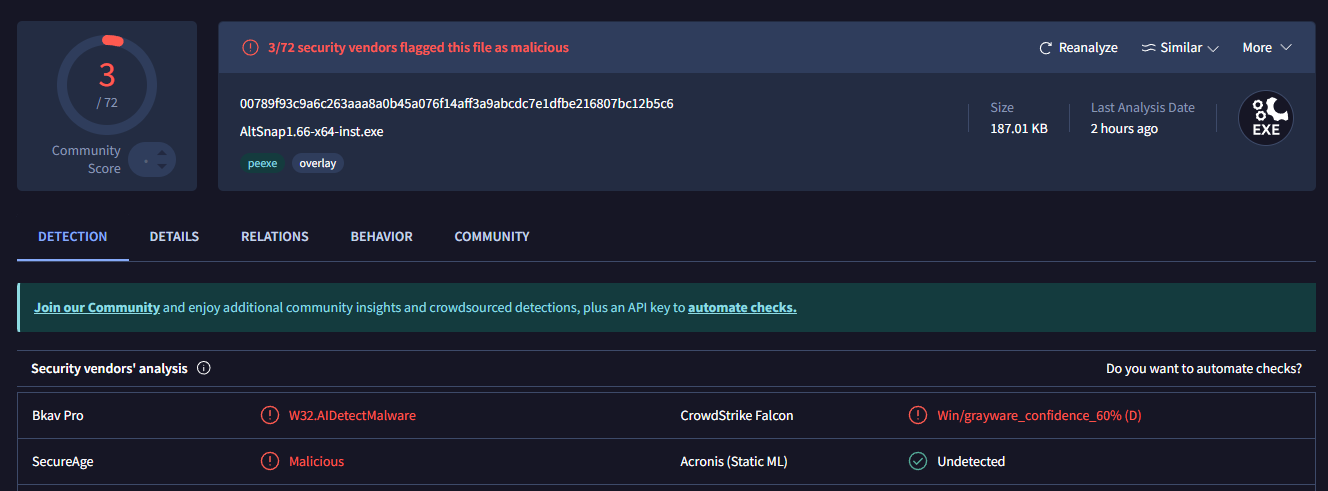This screenshot has height=491, width=1328.
Task: Click the Malicious detection label
Action: pos(316,461)
